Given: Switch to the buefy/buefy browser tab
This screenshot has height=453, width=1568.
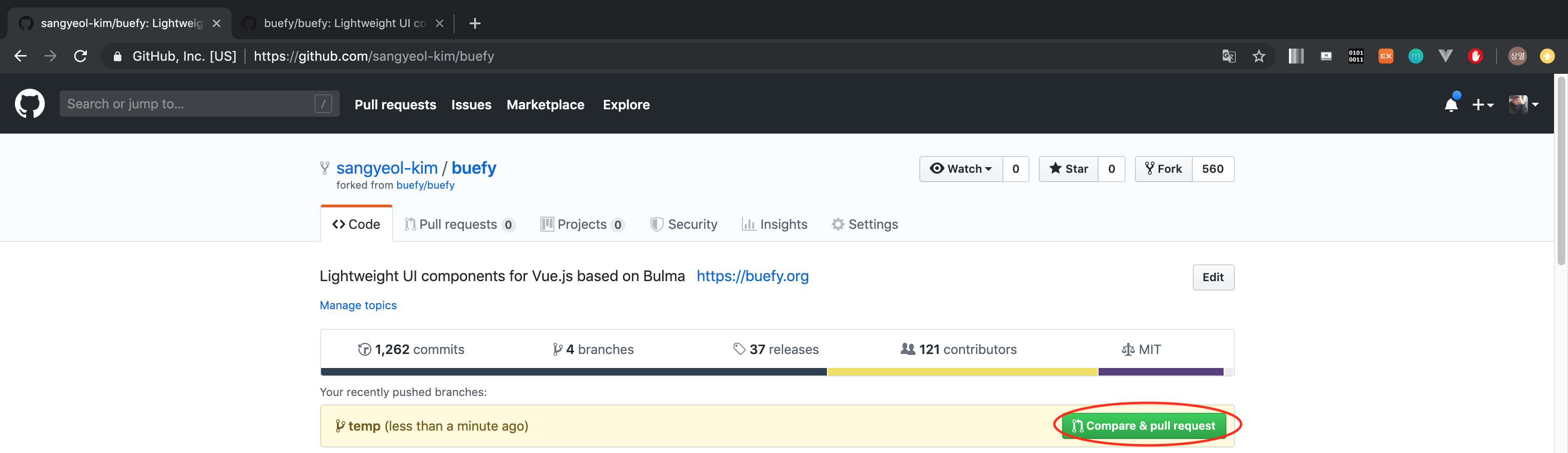Looking at the screenshot, I should [x=344, y=23].
